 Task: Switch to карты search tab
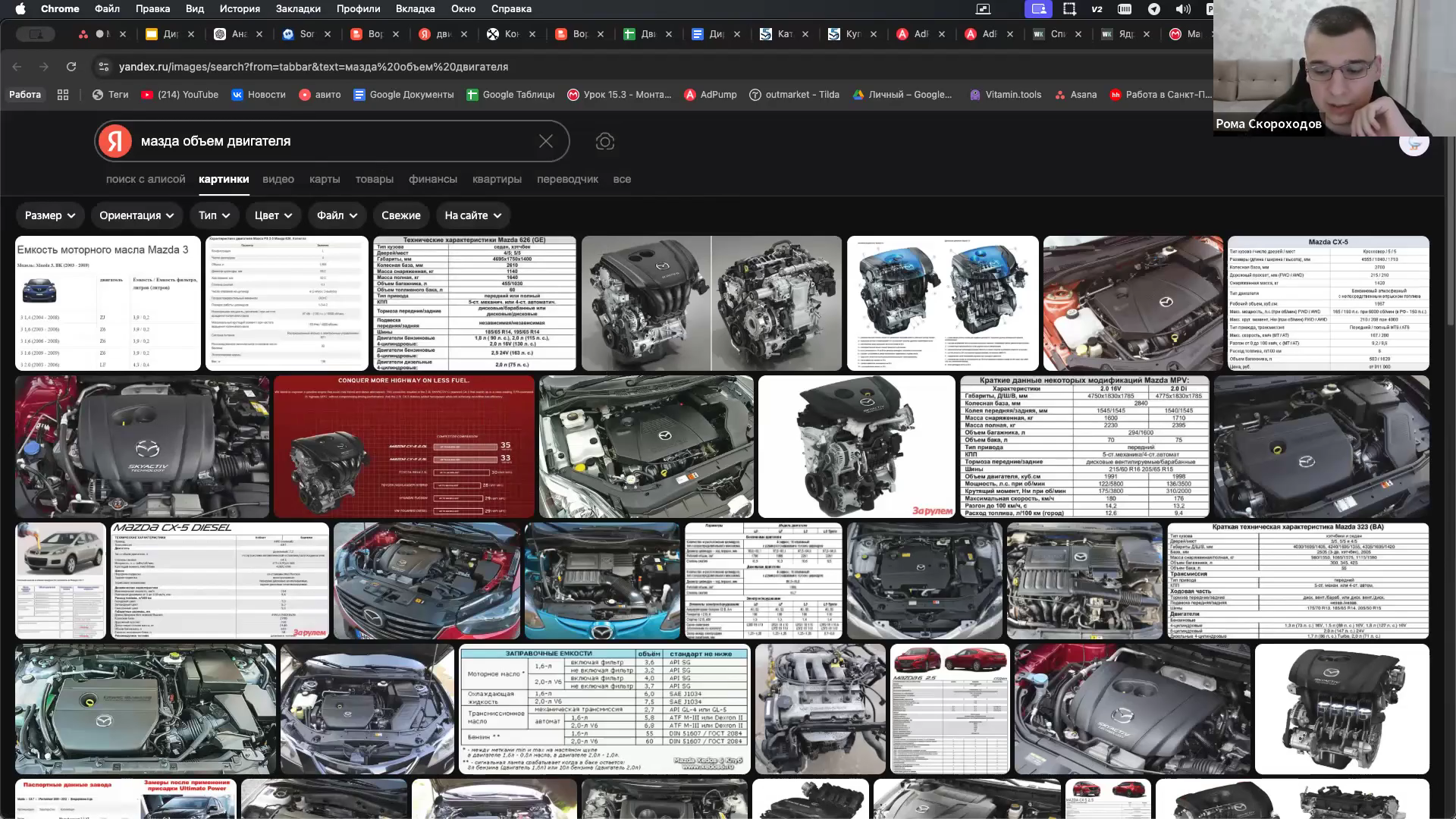(325, 180)
